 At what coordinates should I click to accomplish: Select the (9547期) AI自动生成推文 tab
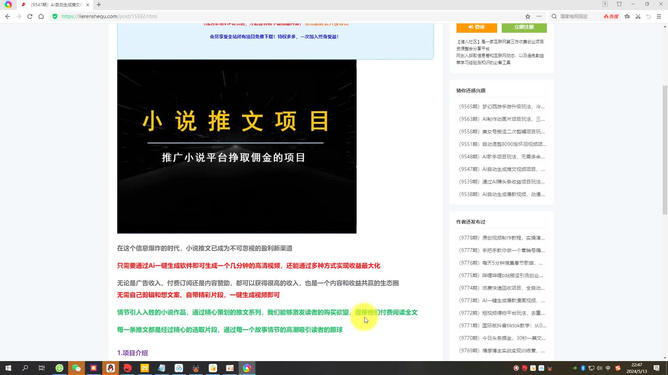55,5
